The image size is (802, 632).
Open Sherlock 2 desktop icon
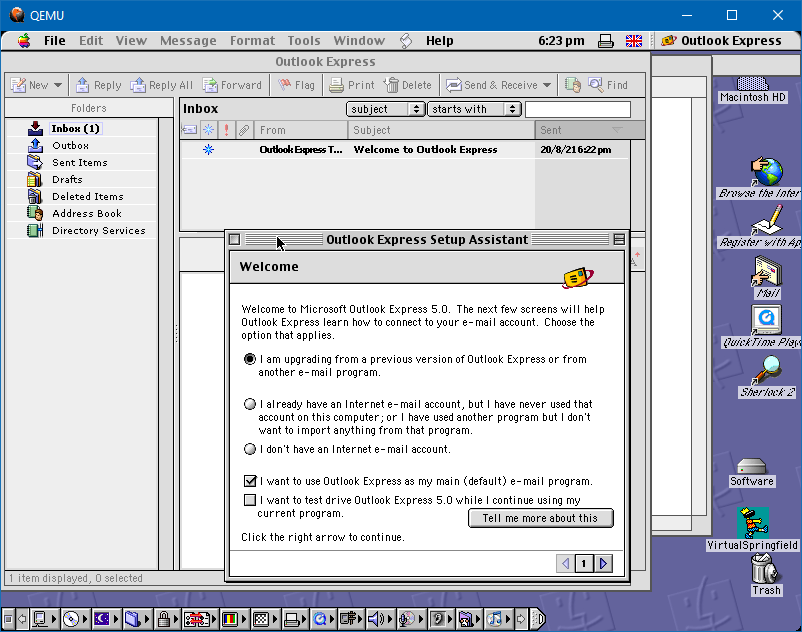click(767, 373)
